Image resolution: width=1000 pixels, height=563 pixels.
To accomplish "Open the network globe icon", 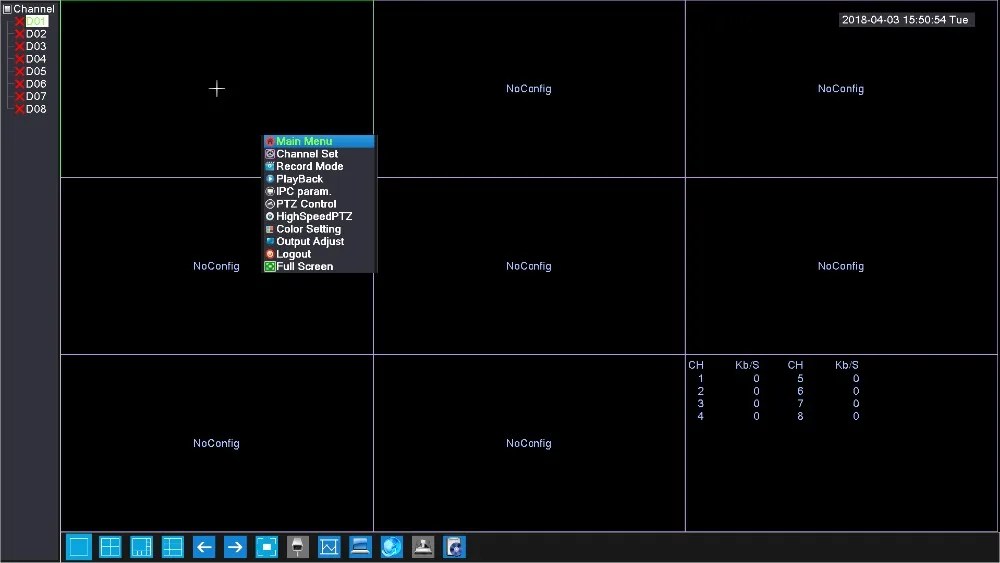I will tap(392, 547).
